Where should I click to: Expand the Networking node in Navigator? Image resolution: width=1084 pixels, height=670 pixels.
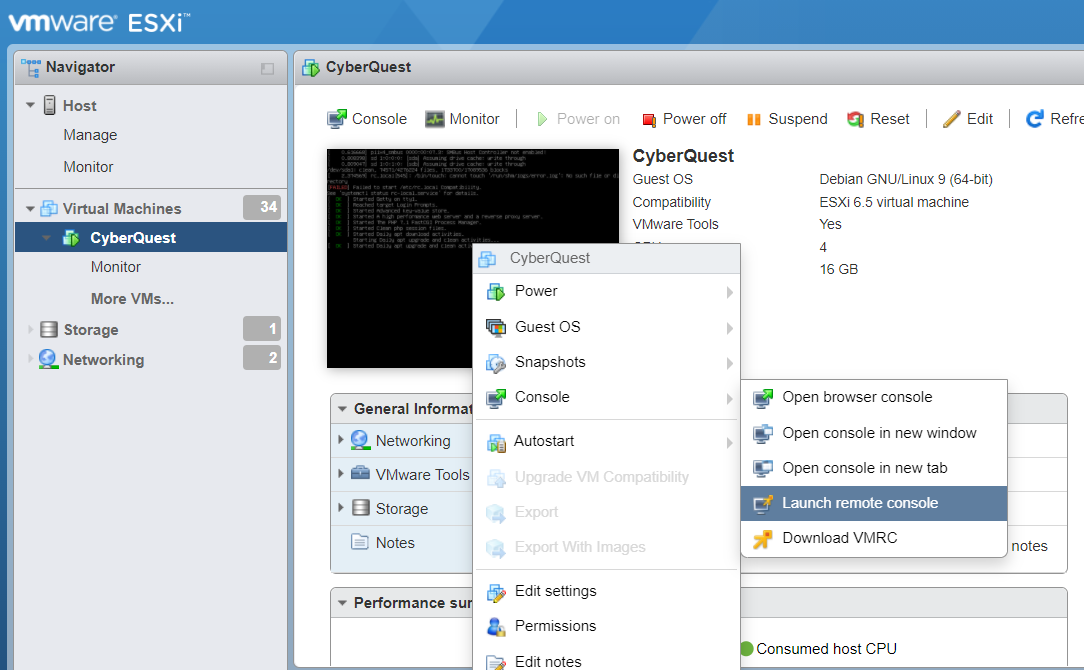[30, 358]
